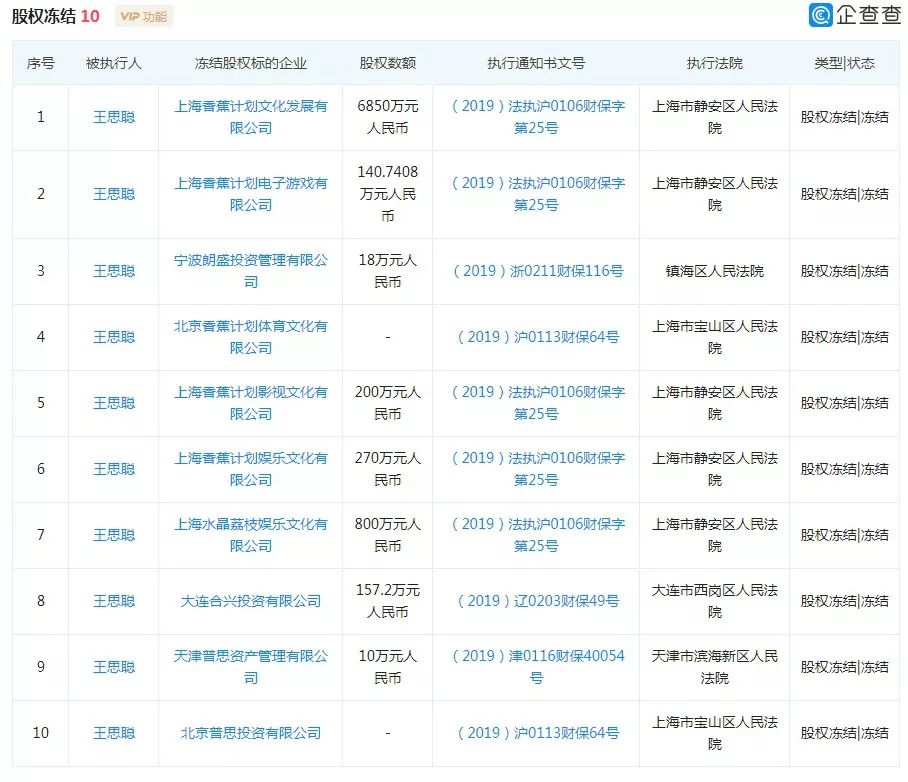
Task: Click 上海市静安区人民法院 in row 1
Action: pyautogui.click(x=715, y=117)
